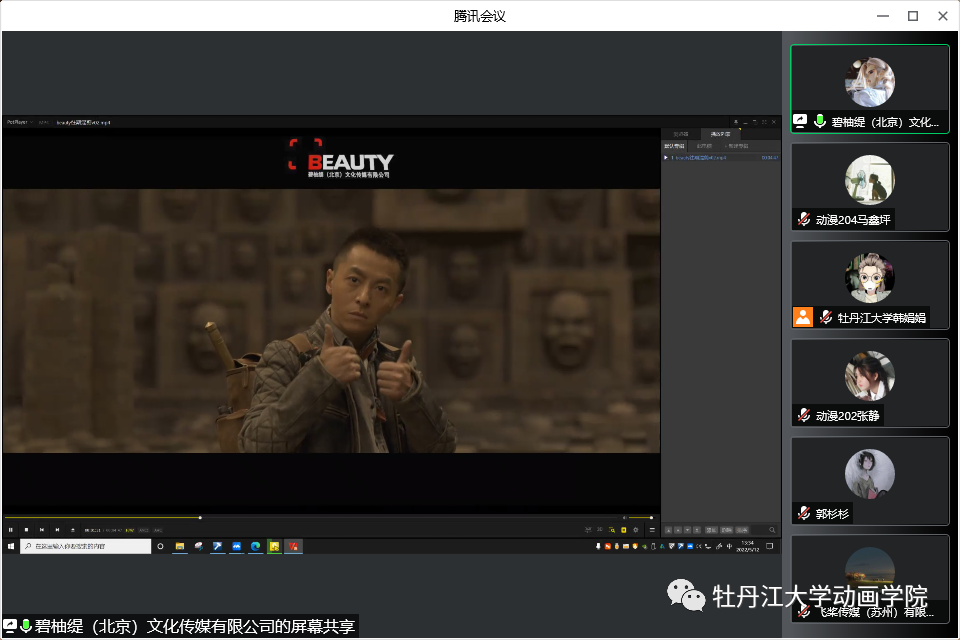The width and height of the screenshot is (960, 640).
Task: Move playlist item down one position
Action: tap(688, 530)
